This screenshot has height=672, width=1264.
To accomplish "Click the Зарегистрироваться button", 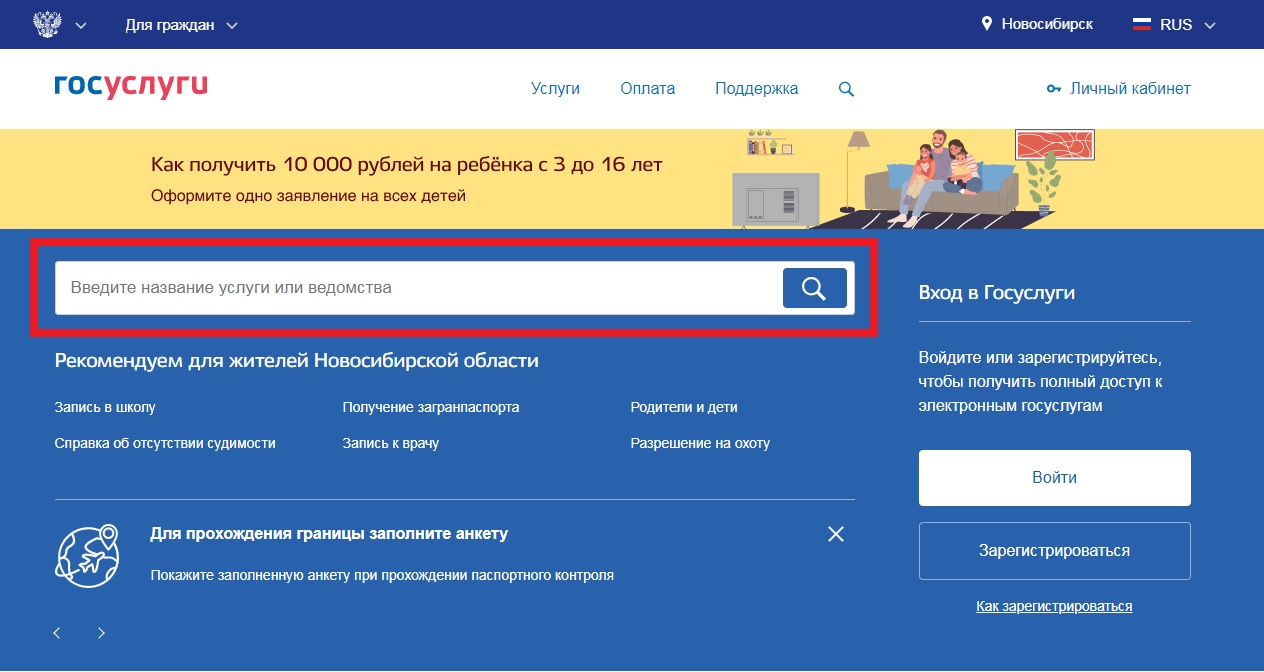I will pyautogui.click(x=1055, y=551).
